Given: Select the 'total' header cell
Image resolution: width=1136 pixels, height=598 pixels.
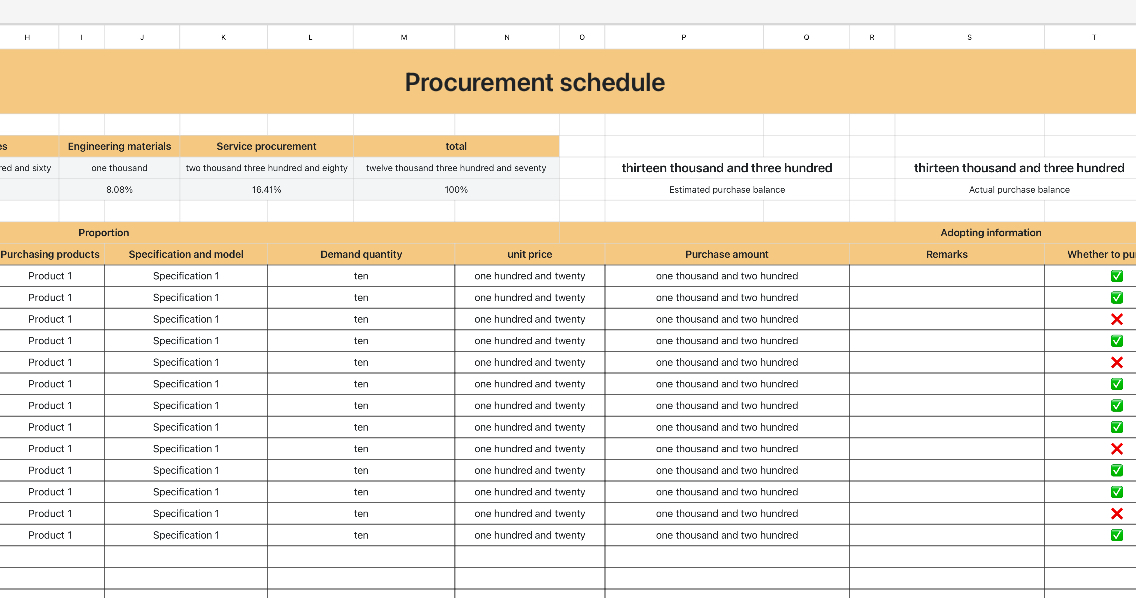Looking at the screenshot, I should click(x=456, y=146).
